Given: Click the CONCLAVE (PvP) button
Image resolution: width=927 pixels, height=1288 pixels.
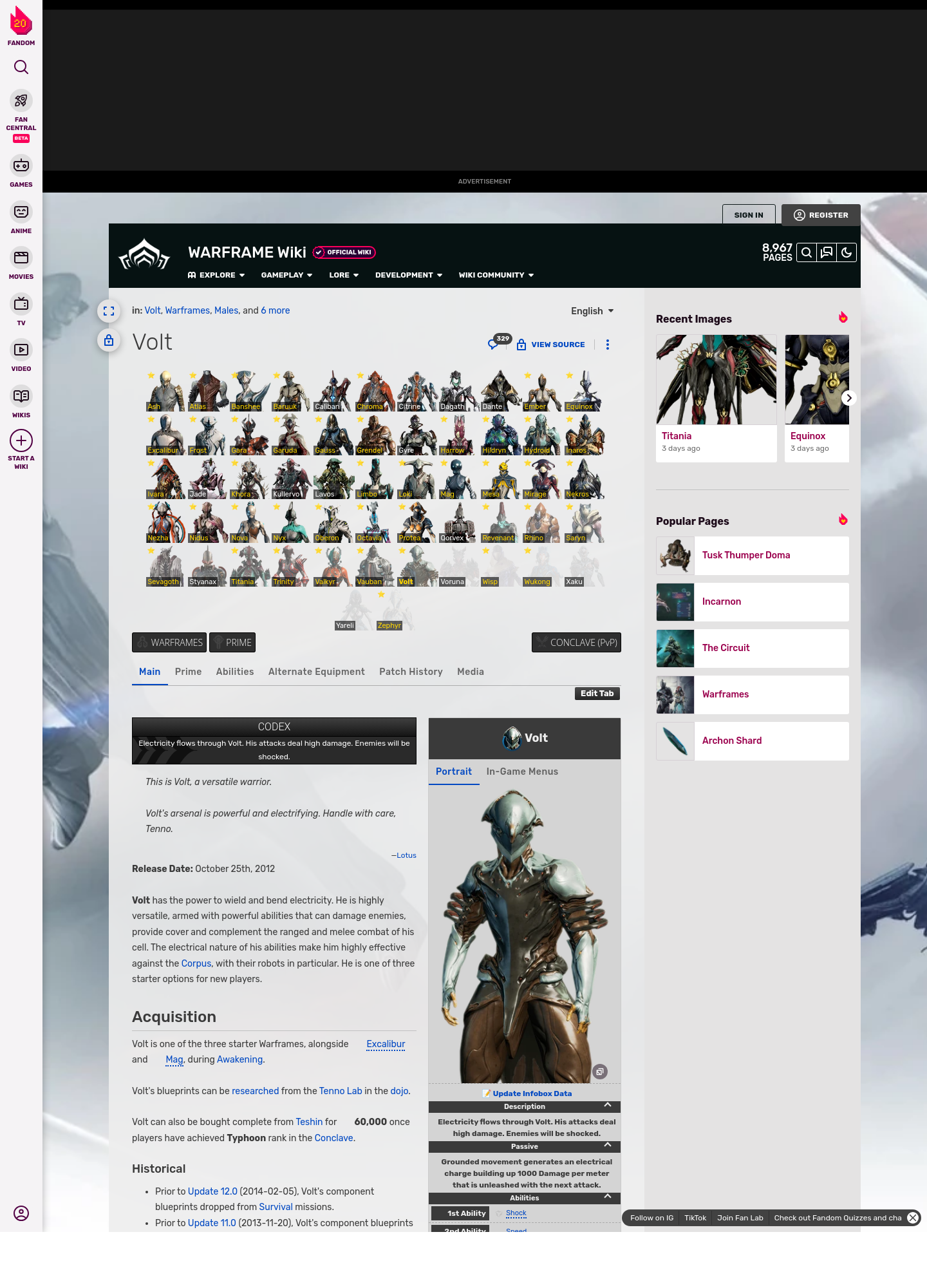Looking at the screenshot, I should (x=576, y=643).
